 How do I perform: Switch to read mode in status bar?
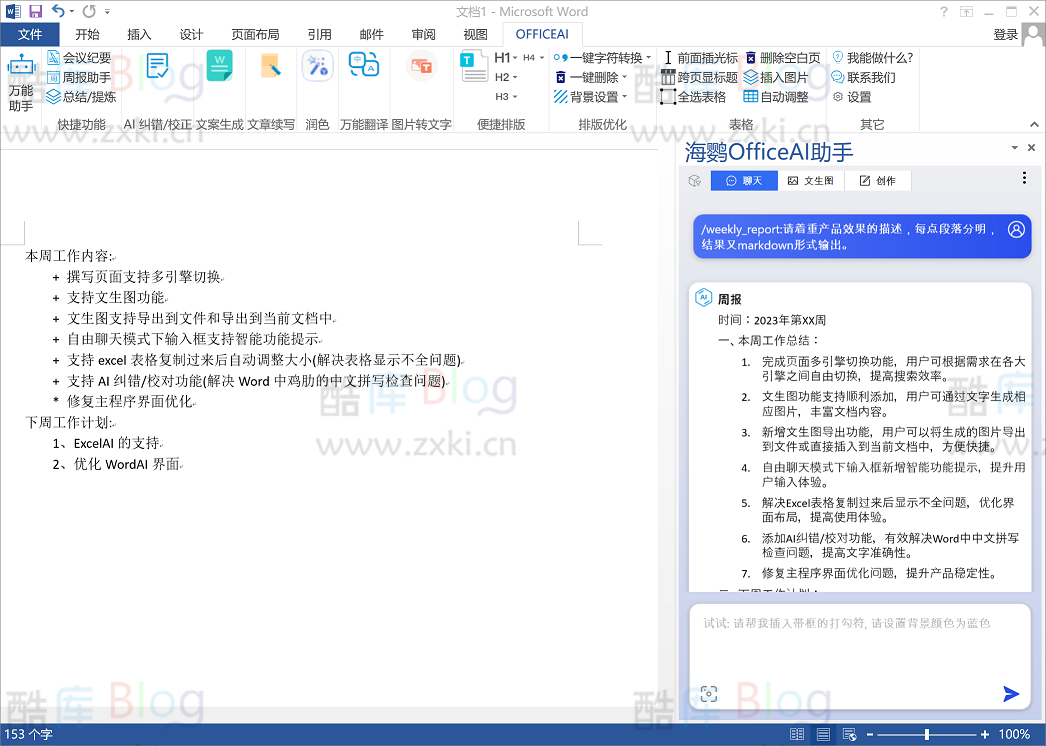coord(797,734)
